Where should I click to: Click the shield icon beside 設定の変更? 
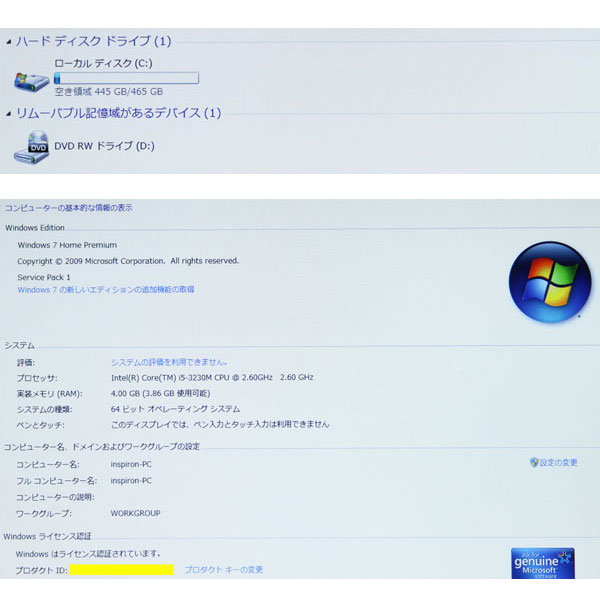[534, 462]
